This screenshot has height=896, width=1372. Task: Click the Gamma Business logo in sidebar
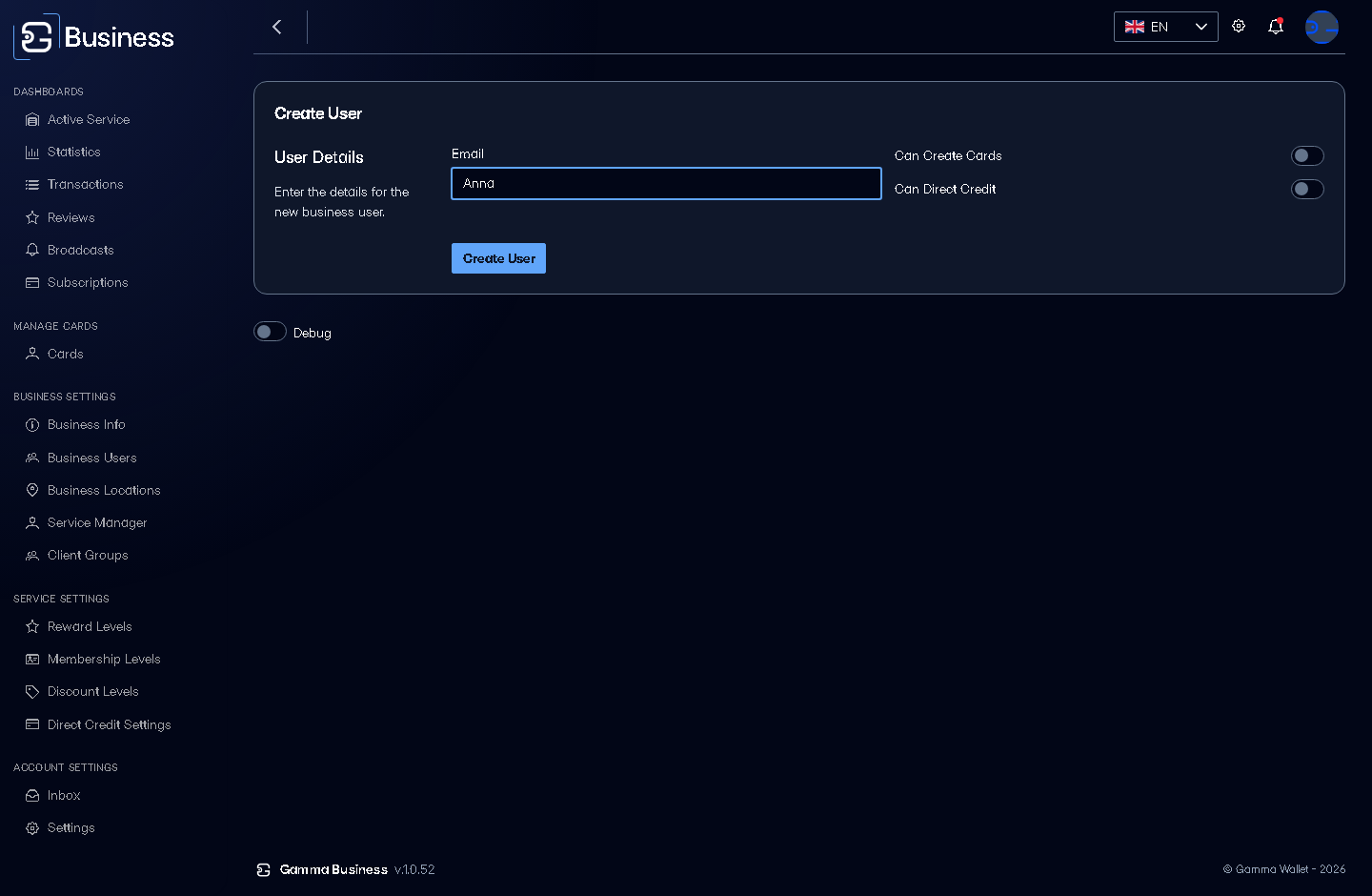coord(93,37)
